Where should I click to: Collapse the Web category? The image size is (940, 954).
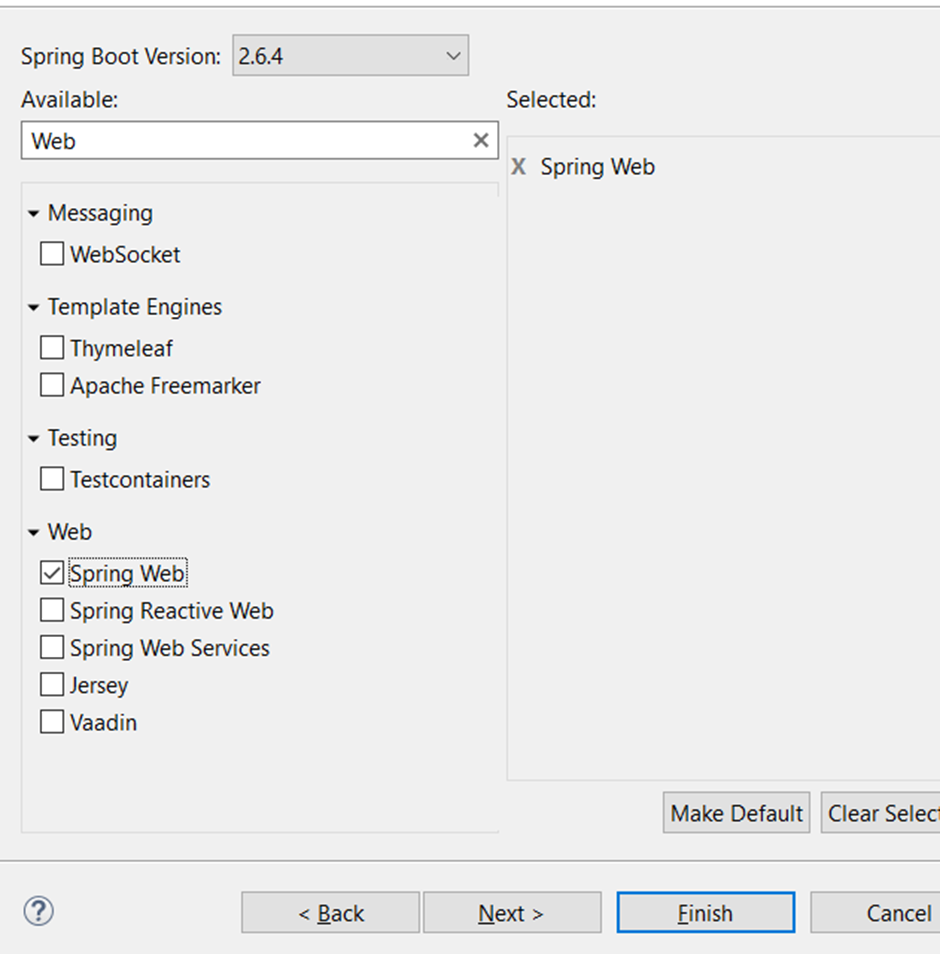point(33,532)
